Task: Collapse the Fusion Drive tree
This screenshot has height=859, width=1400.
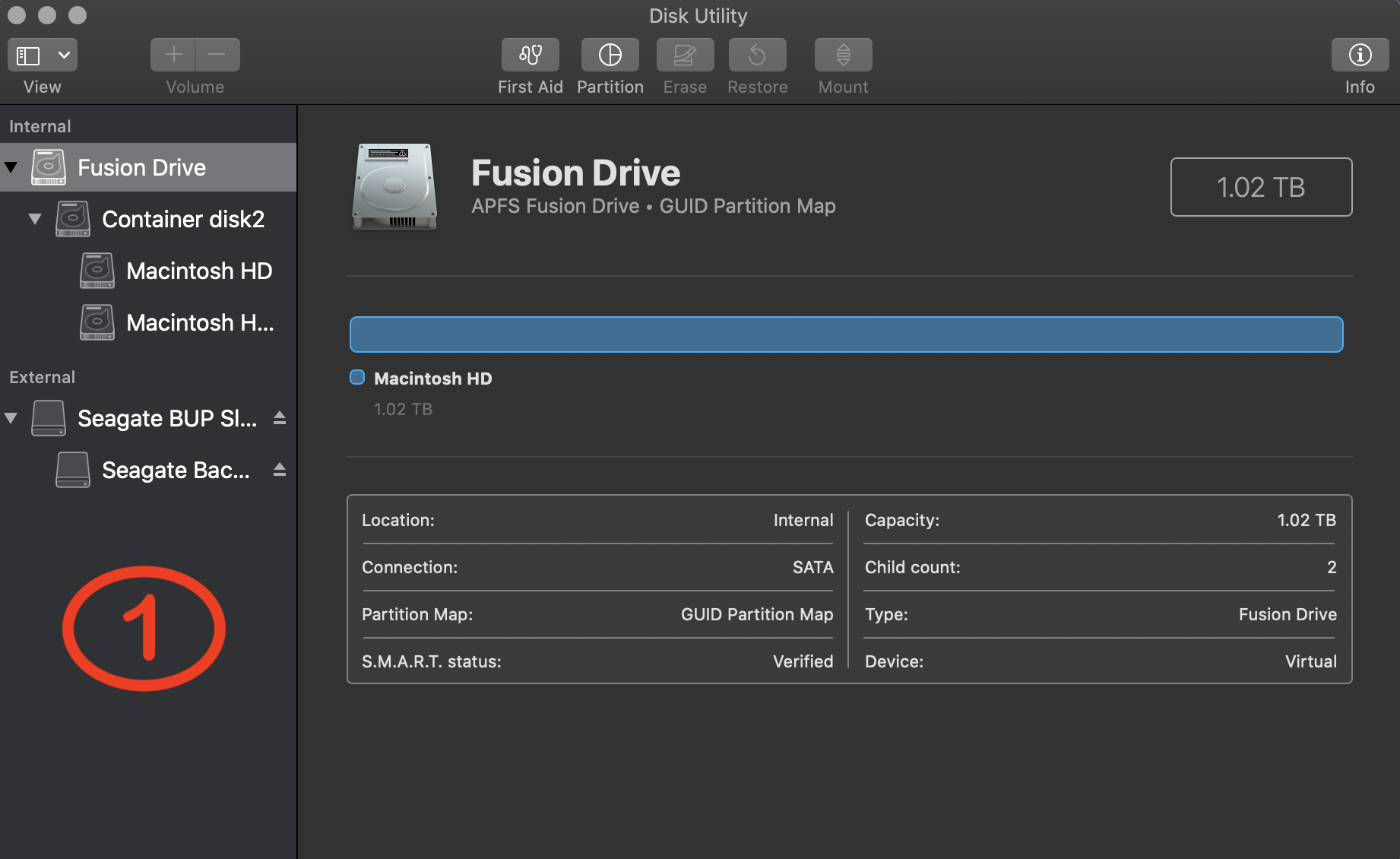Action: tap(11, 167)
